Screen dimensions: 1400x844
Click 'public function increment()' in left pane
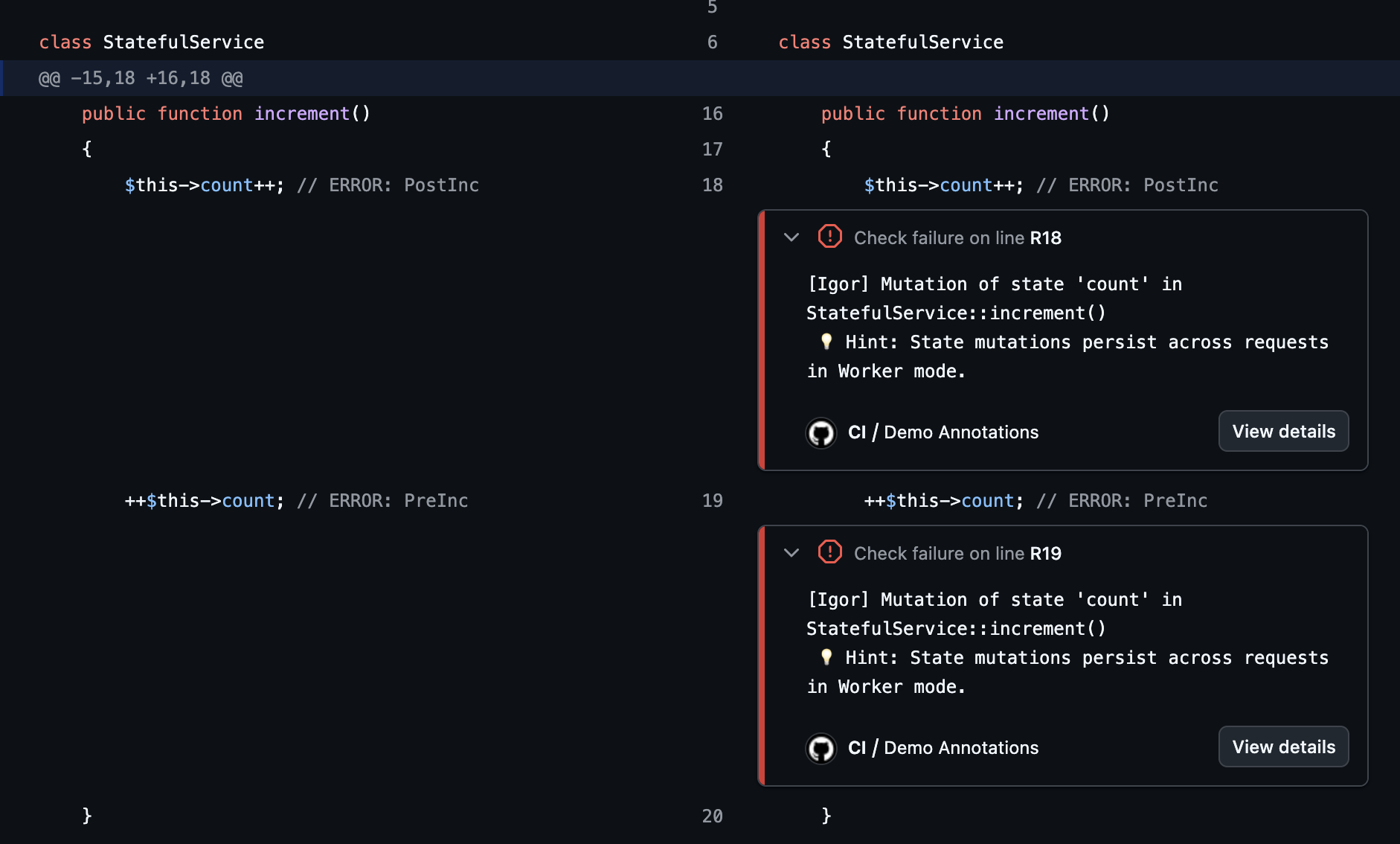point(226,114)
